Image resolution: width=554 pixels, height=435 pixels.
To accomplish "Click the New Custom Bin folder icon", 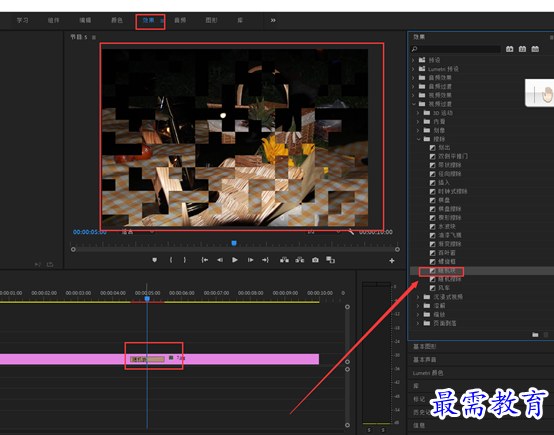I will point(535,335).
